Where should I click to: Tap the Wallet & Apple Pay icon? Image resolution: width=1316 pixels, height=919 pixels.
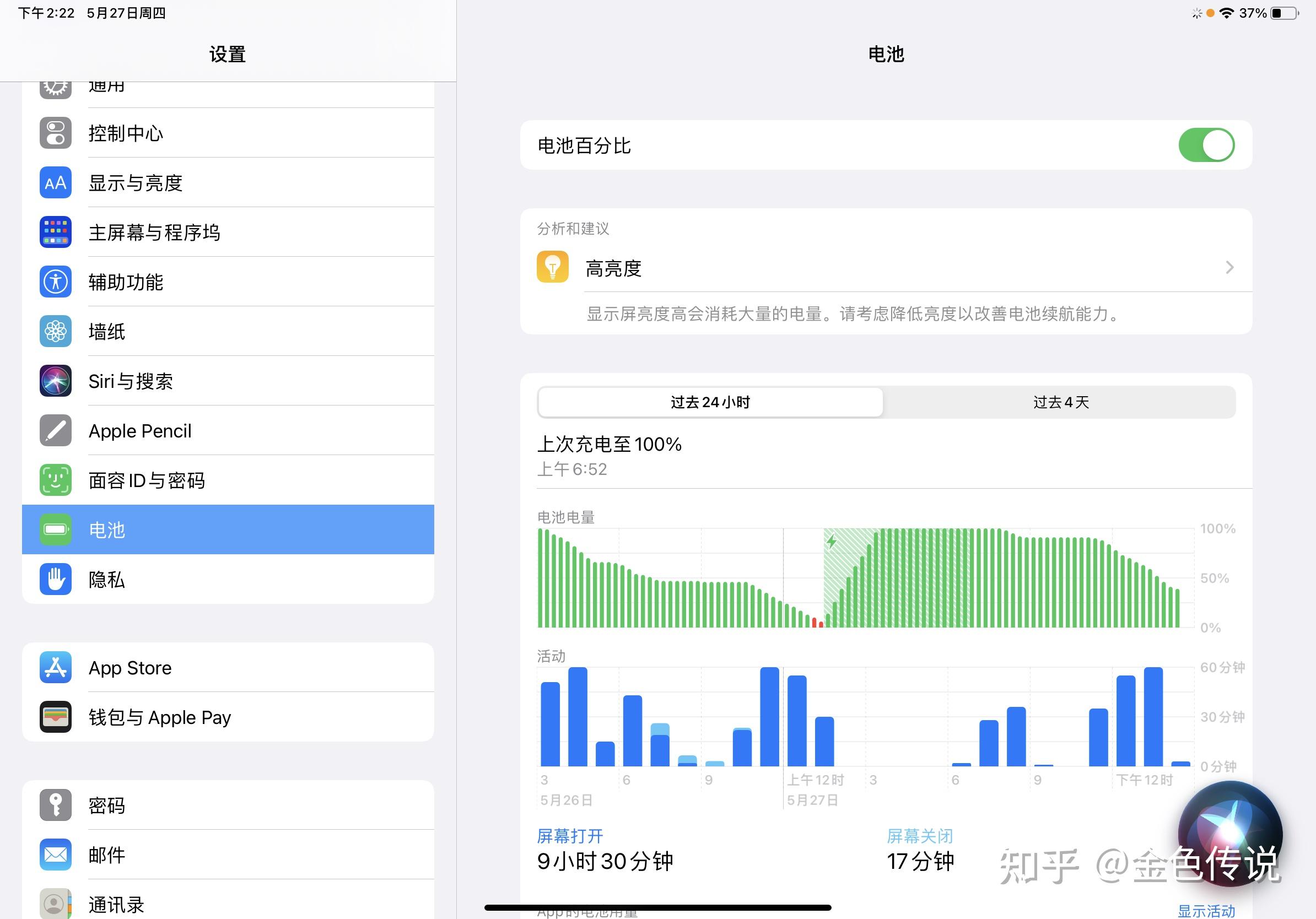(x=56, y=717)
